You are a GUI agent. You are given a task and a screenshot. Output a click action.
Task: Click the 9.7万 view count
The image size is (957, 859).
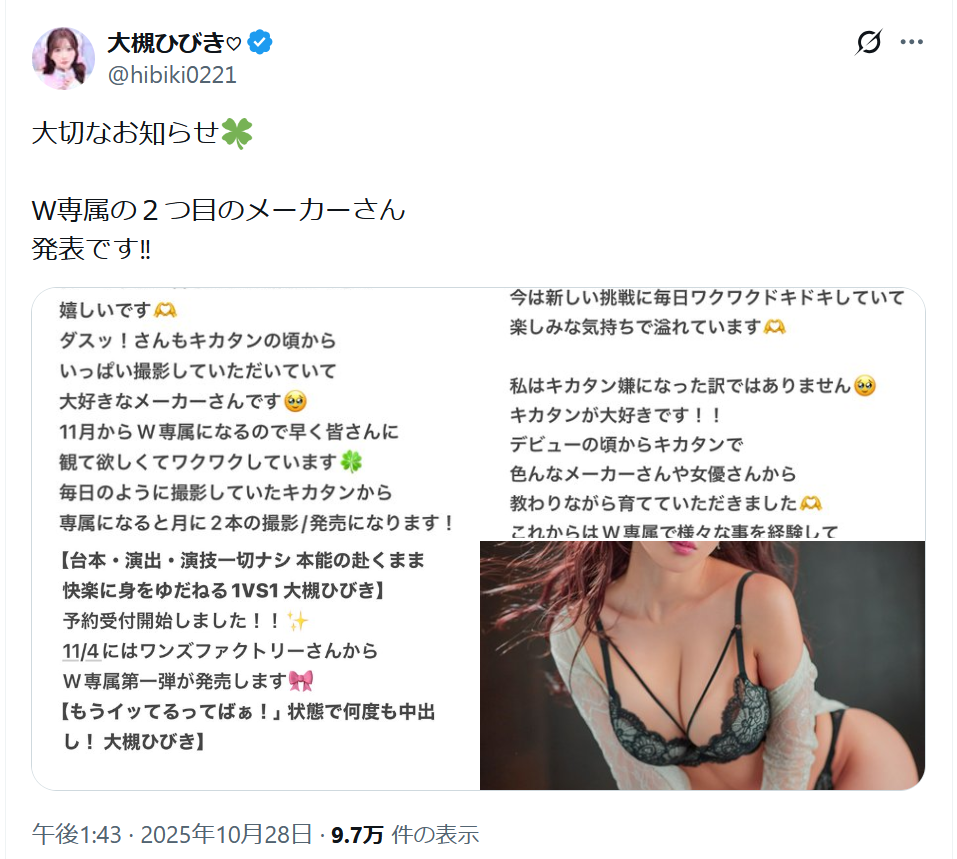357,835
